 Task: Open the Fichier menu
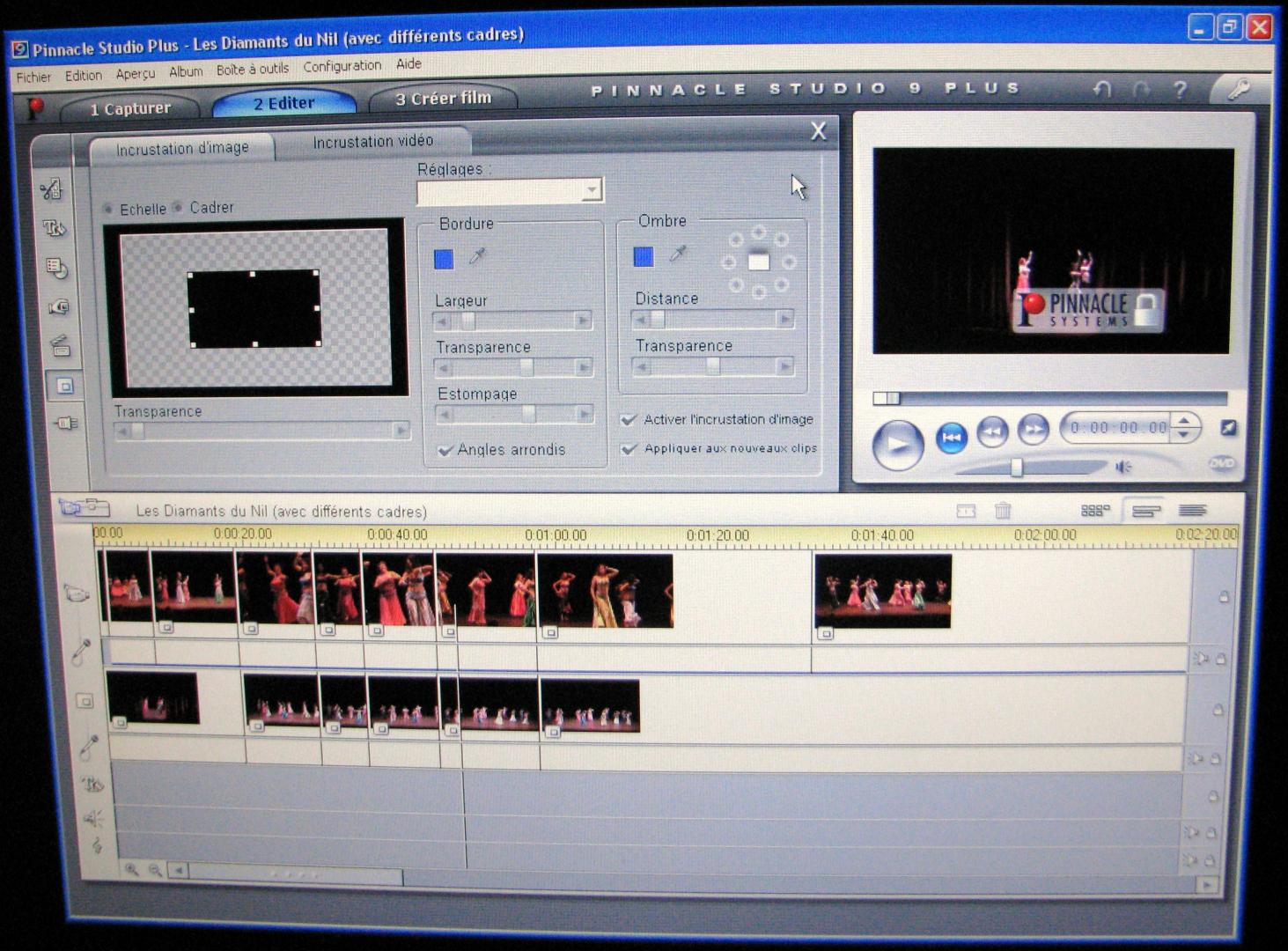coord(33,77)
